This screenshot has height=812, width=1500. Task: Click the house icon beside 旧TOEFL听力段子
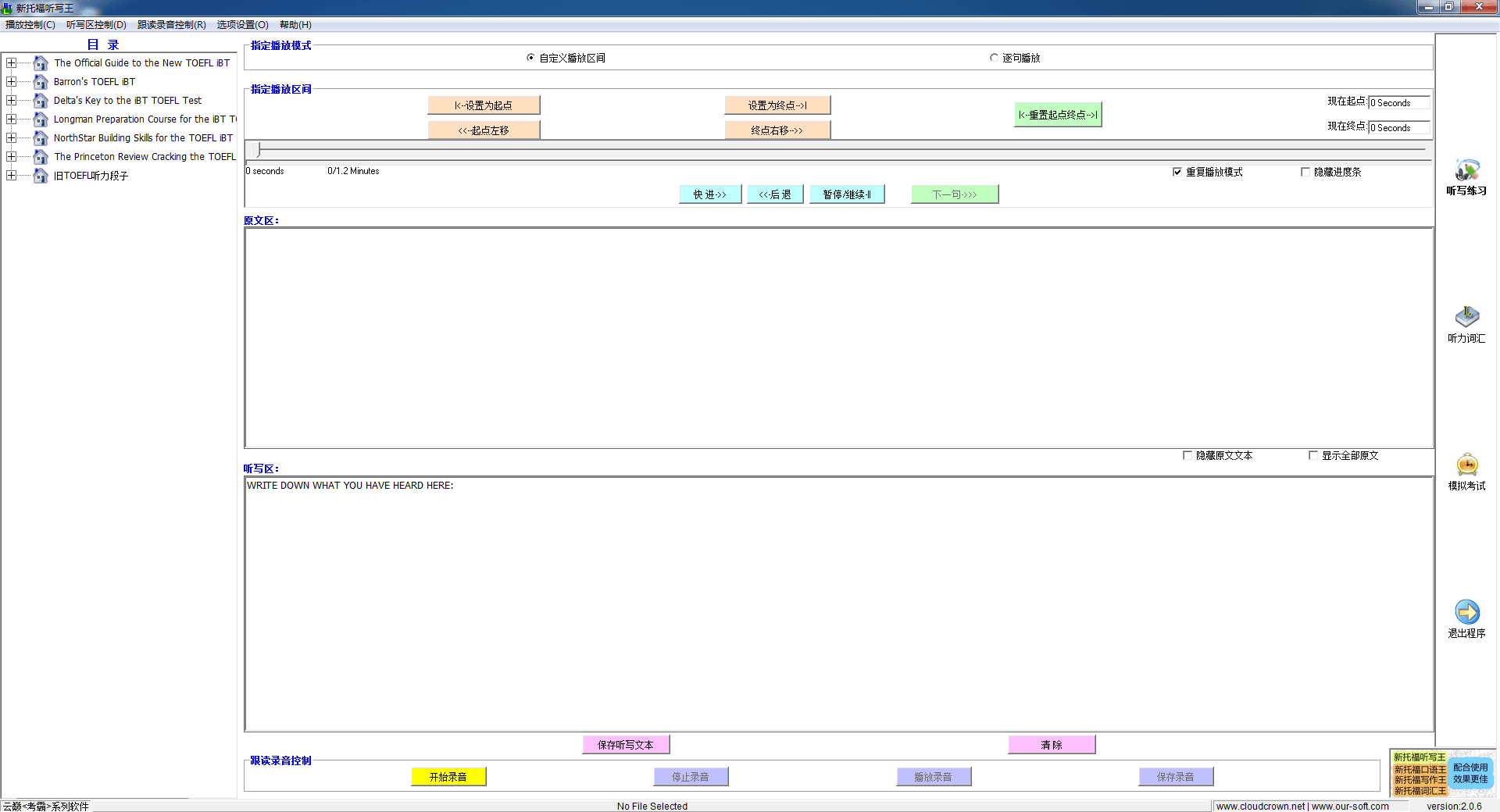click(41, 176)
